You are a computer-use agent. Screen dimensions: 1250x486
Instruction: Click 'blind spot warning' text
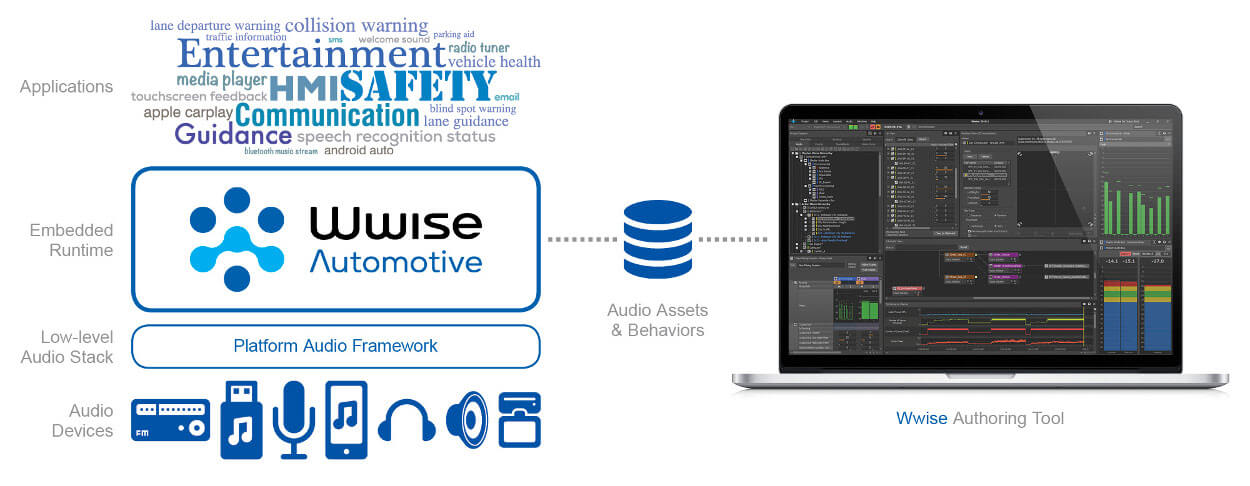point(473,109)
